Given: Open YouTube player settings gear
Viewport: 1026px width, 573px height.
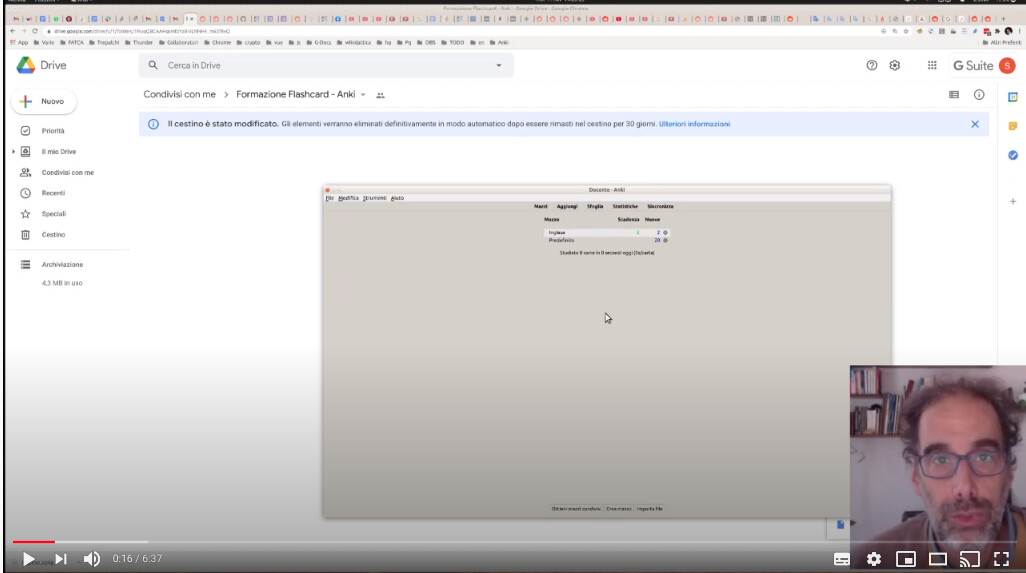Looking at the screenshot, I should coord(873,559).
